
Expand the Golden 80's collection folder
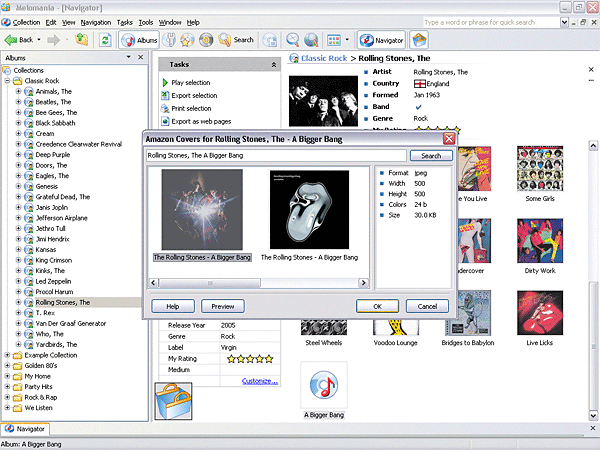(8, 365)
